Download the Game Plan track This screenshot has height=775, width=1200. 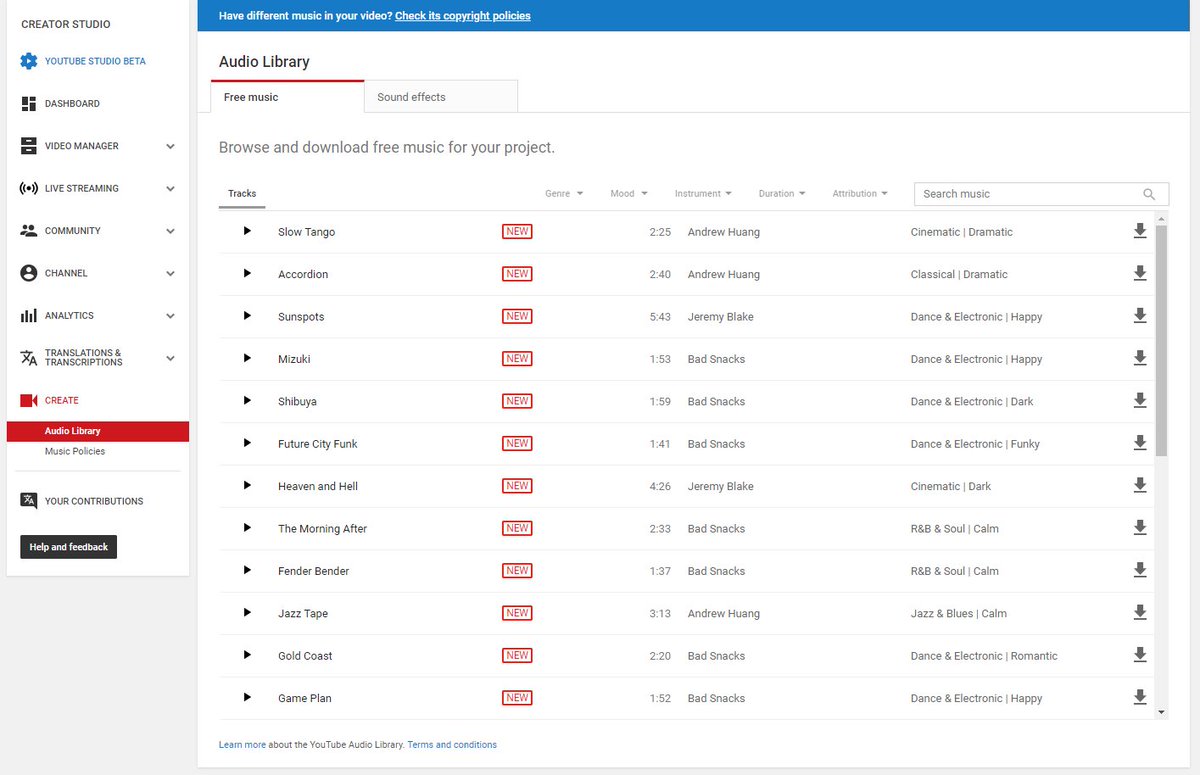pyautogui.click(x=1139, y=697)
